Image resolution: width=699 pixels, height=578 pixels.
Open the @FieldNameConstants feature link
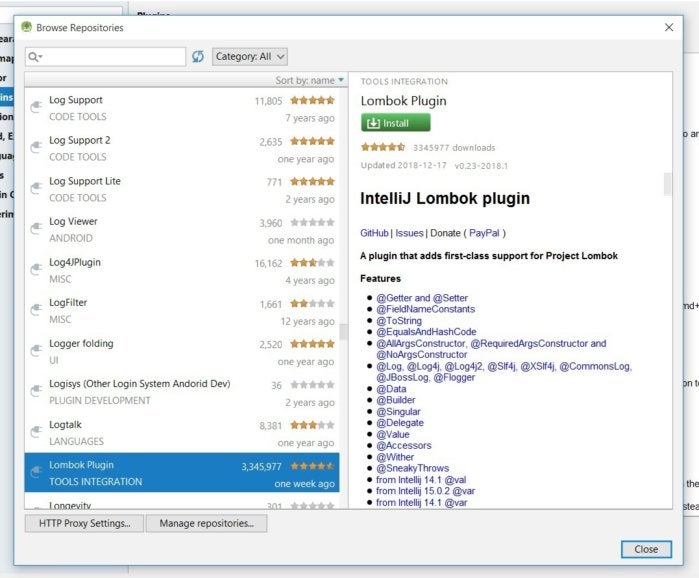pyautogui.click(x=425, y=309)
